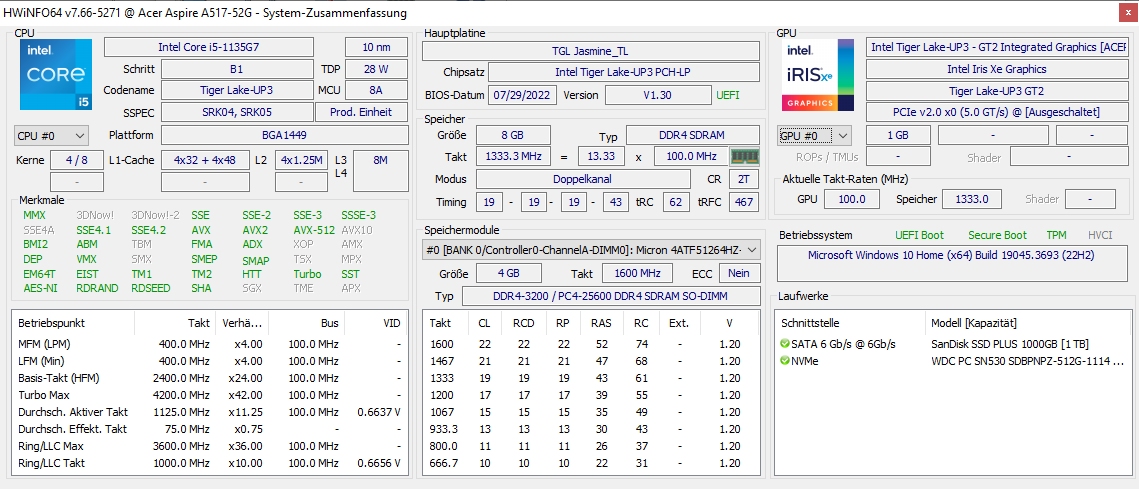1139x489 pixels.
Task: Select the SanDisk SSD PLUS 1000GB drive entry
Action: click(1010, 344)
